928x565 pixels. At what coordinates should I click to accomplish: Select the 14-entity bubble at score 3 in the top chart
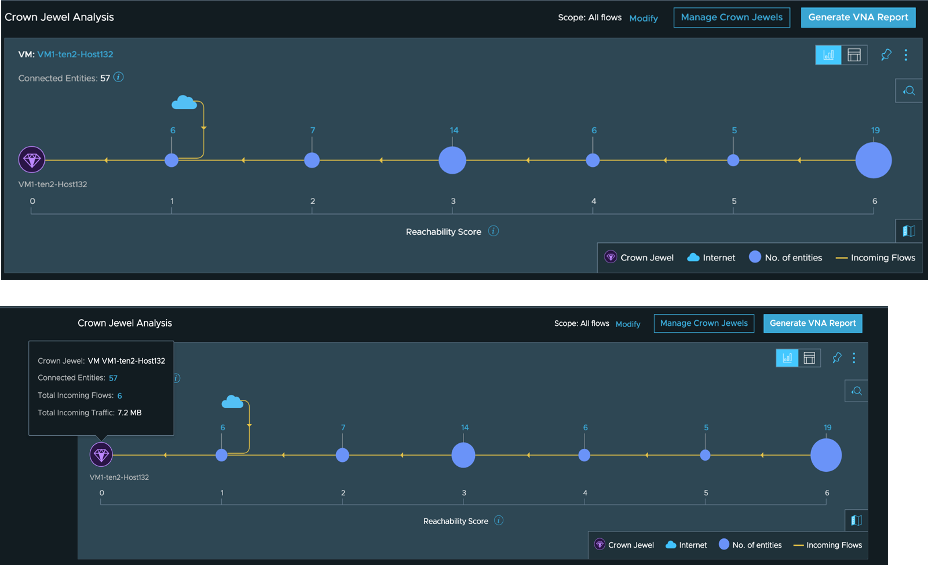tap(453, 160)
